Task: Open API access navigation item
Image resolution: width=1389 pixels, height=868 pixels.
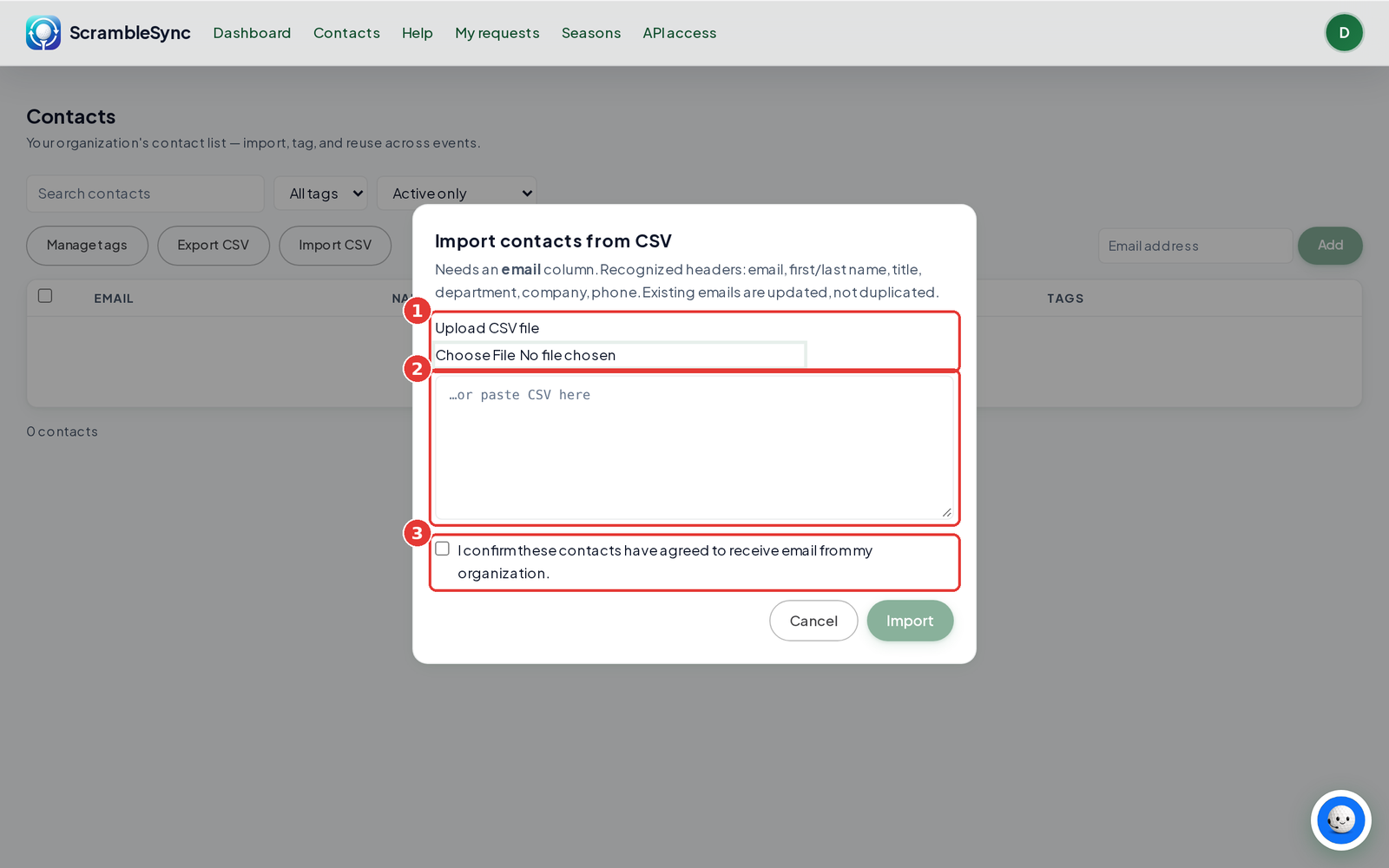Action: click(x=680, y=33)
